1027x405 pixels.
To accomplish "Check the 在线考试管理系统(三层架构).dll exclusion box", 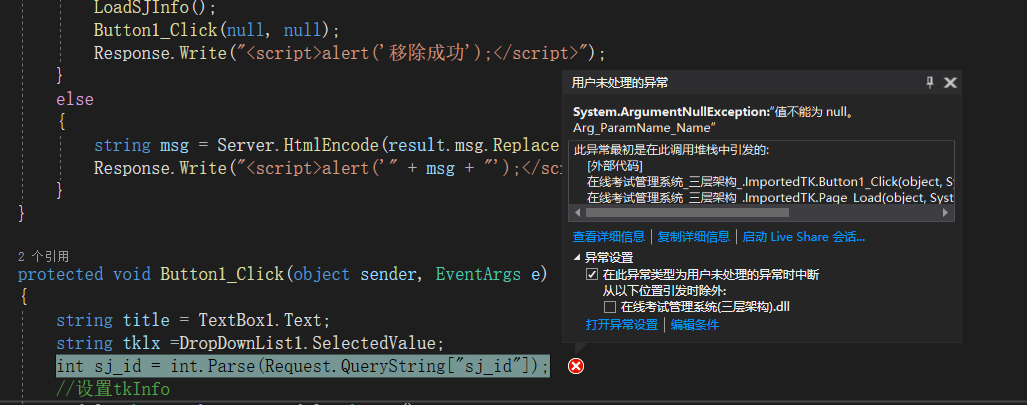I will pyautogui.click(x=610, y=307).
